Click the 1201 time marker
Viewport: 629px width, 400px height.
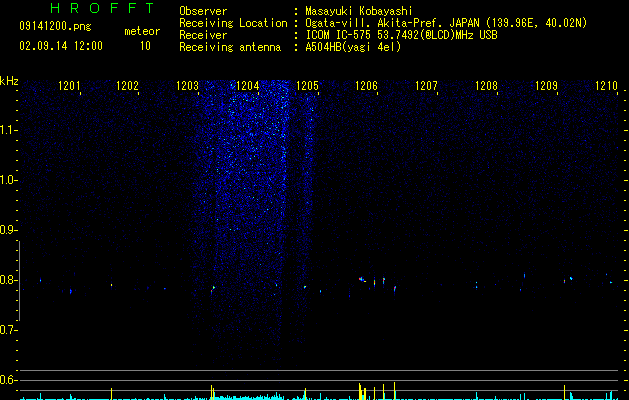(x=69, y=86)
